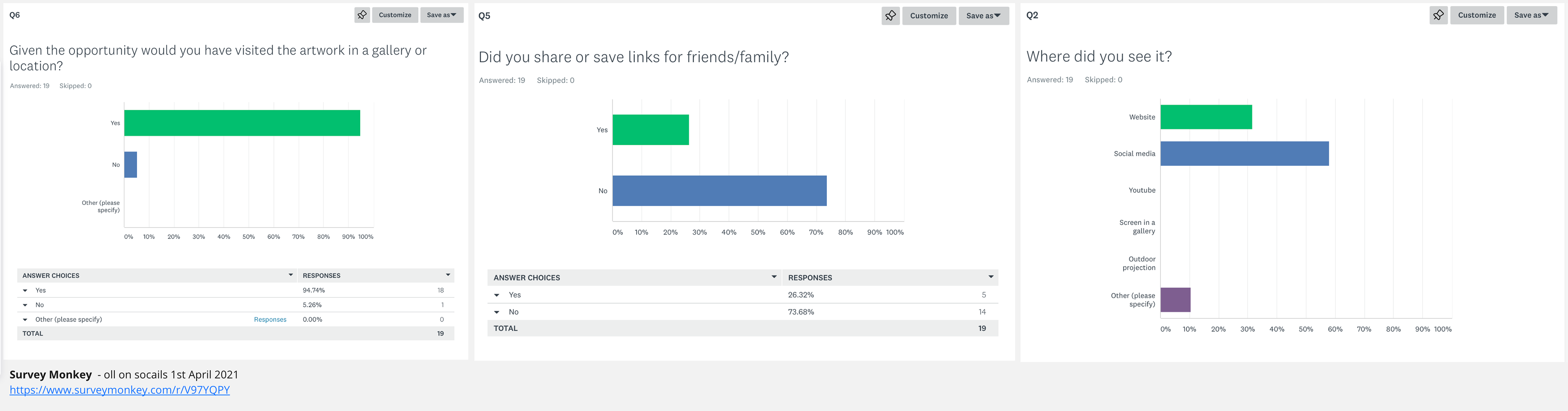1568x411 pixels.
Task: Click Customize in the Q2 panel
Action: tap(1477, 15)
